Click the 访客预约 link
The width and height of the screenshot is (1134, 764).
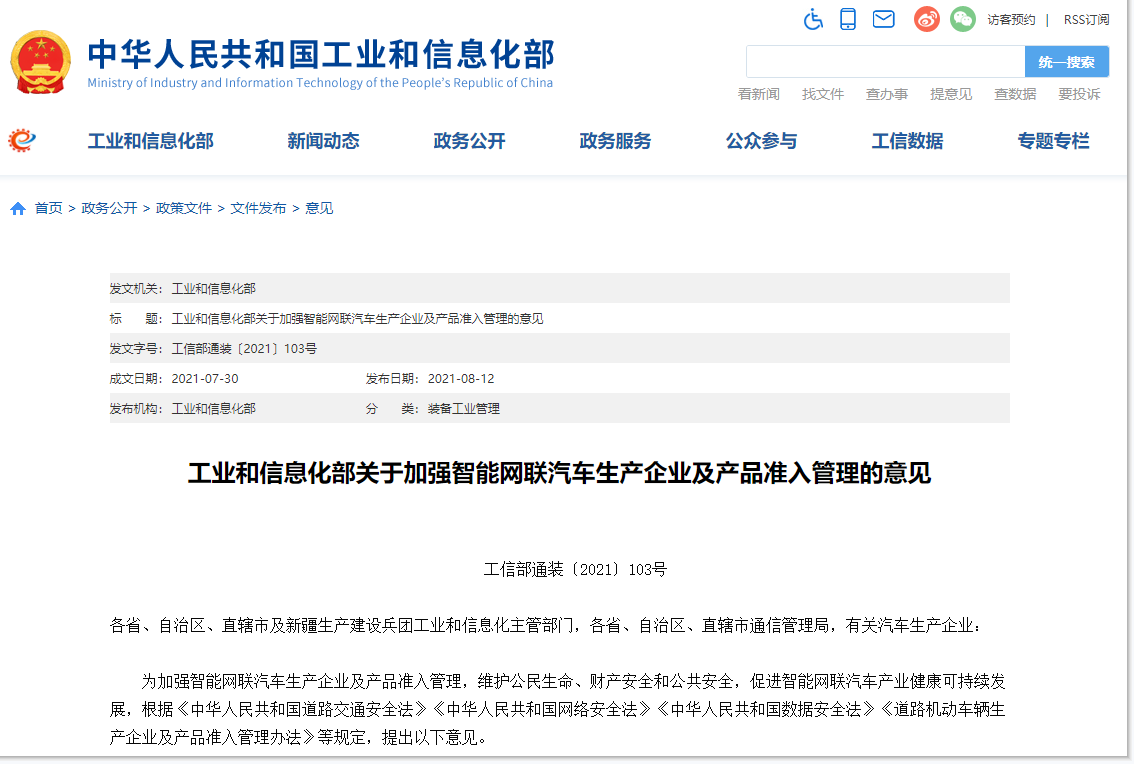pyautogui.click(x=1011, y=20)
